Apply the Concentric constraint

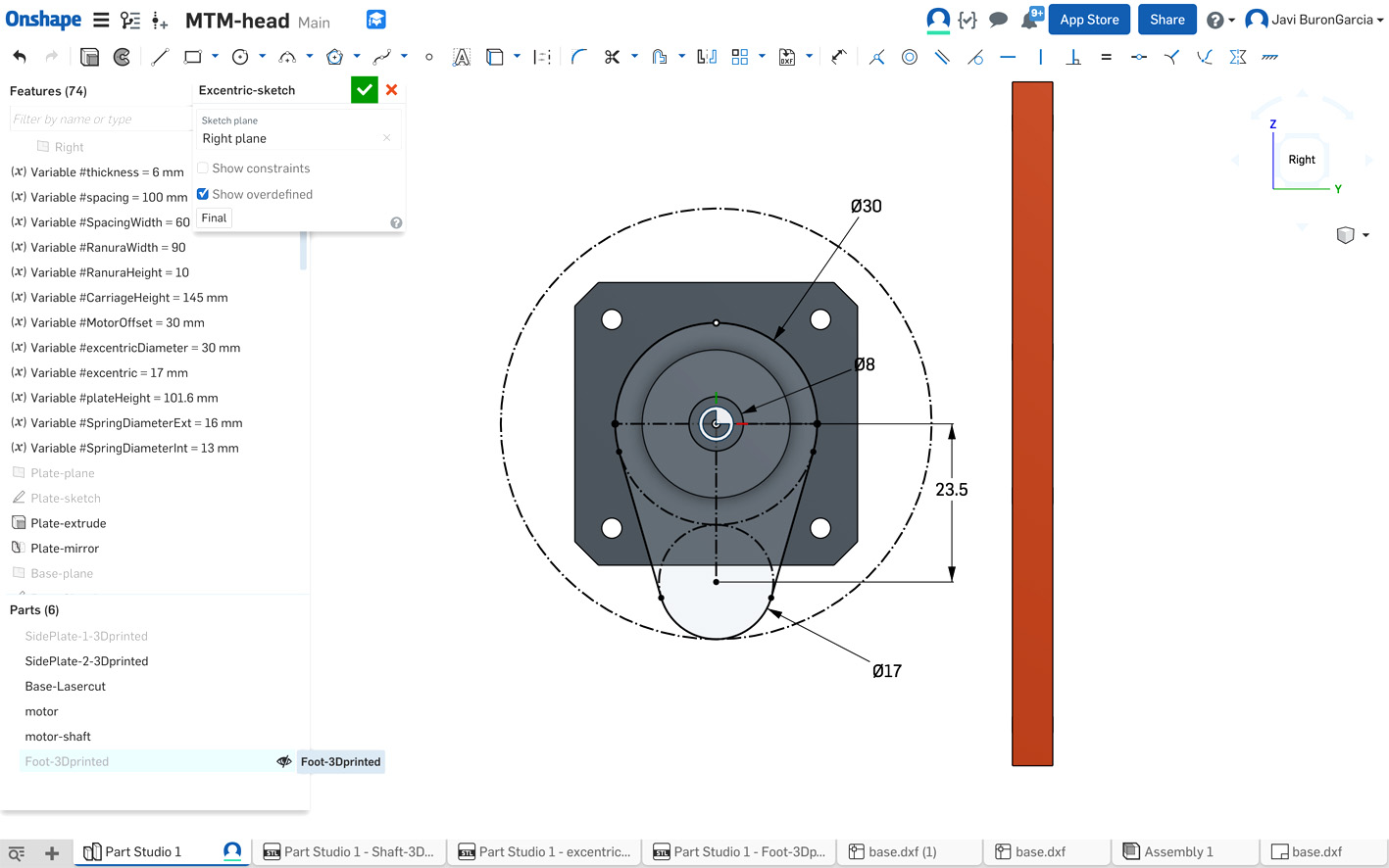[x=910, y=57]
